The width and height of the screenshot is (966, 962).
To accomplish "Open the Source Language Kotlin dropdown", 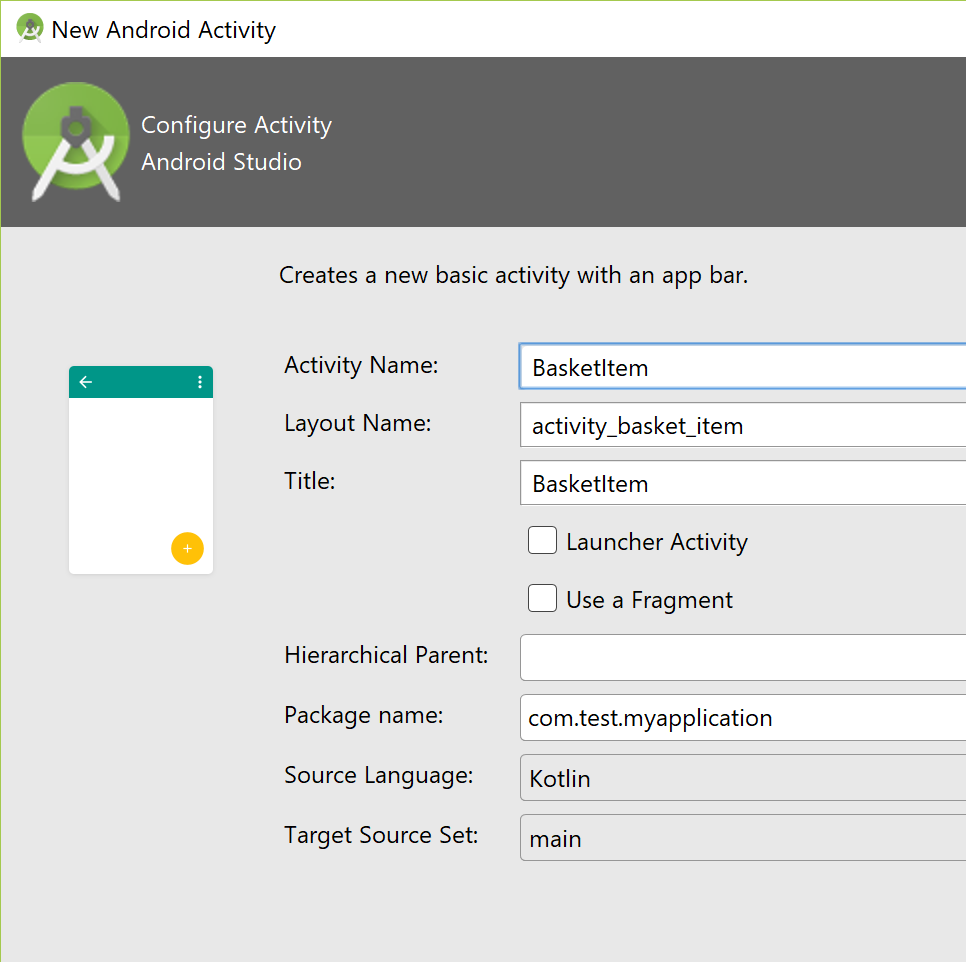I will (x=743, y=778).
